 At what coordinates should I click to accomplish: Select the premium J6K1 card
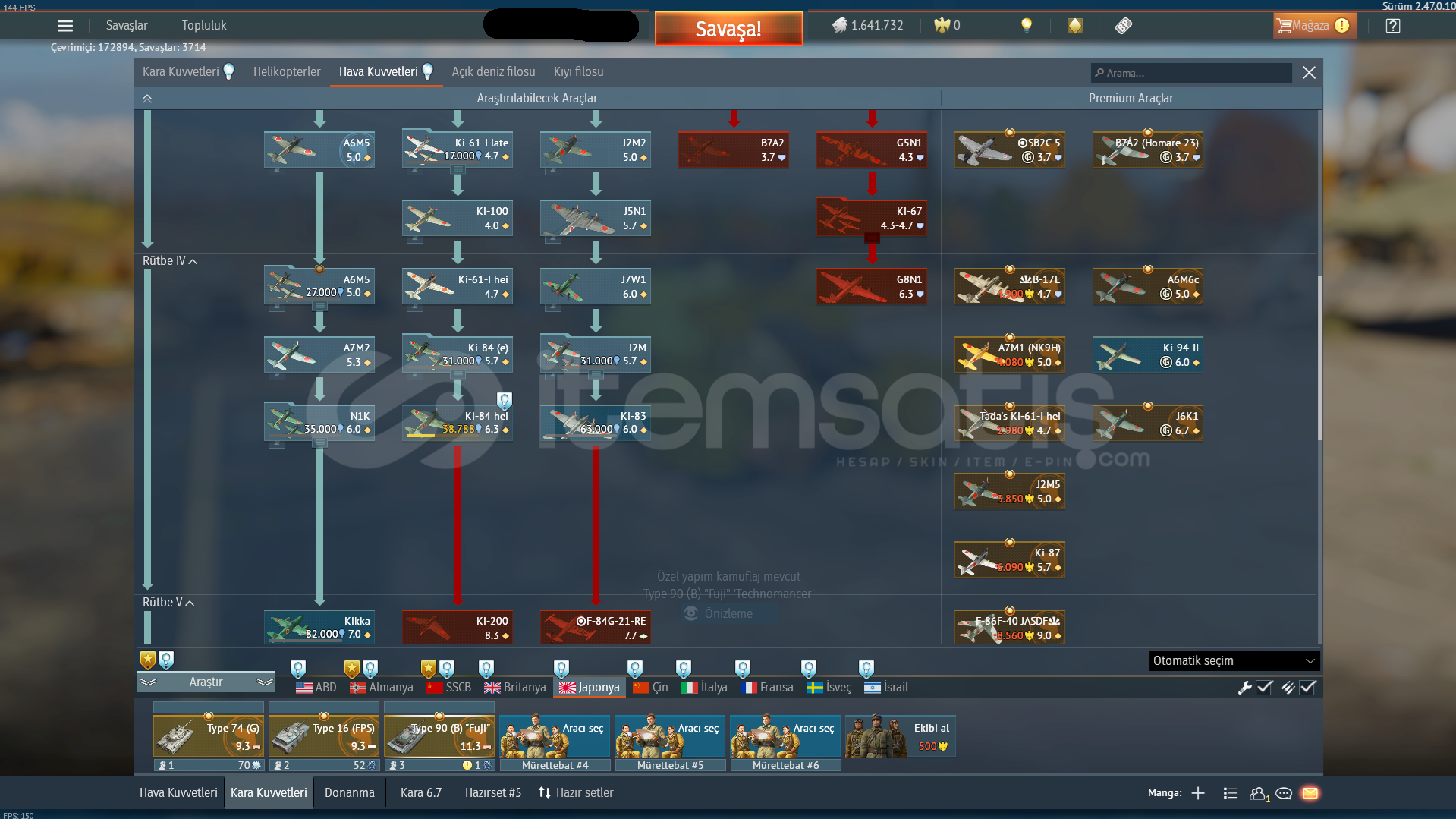coord(1148,424)
